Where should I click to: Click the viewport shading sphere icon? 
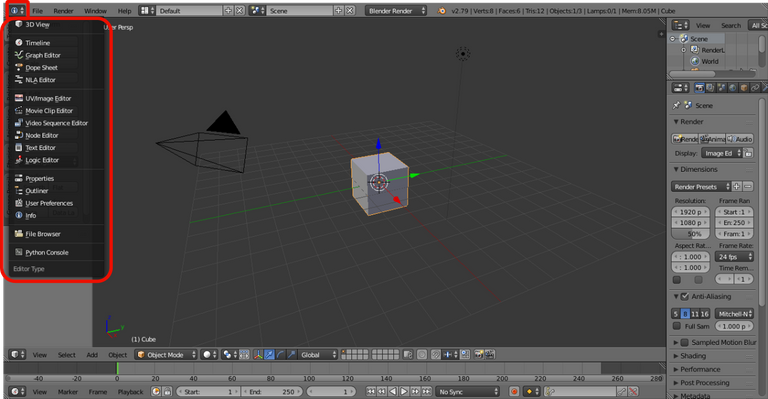(x=209, y=355)
